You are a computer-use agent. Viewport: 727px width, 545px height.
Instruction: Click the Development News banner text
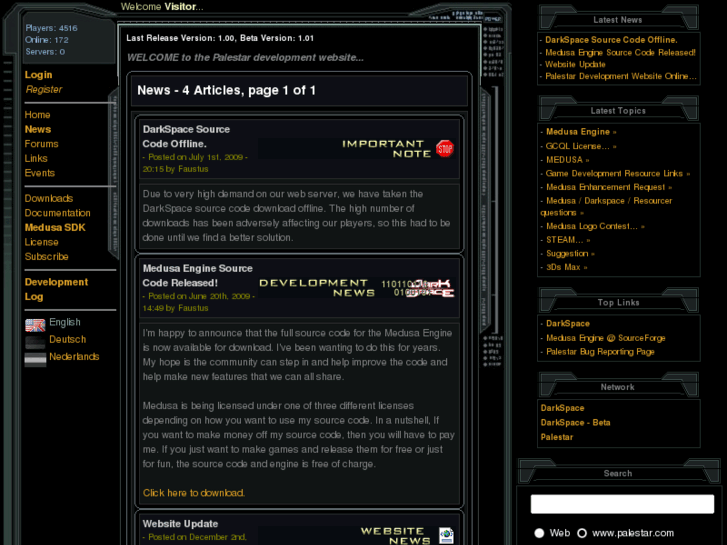(x=317, y=288)
